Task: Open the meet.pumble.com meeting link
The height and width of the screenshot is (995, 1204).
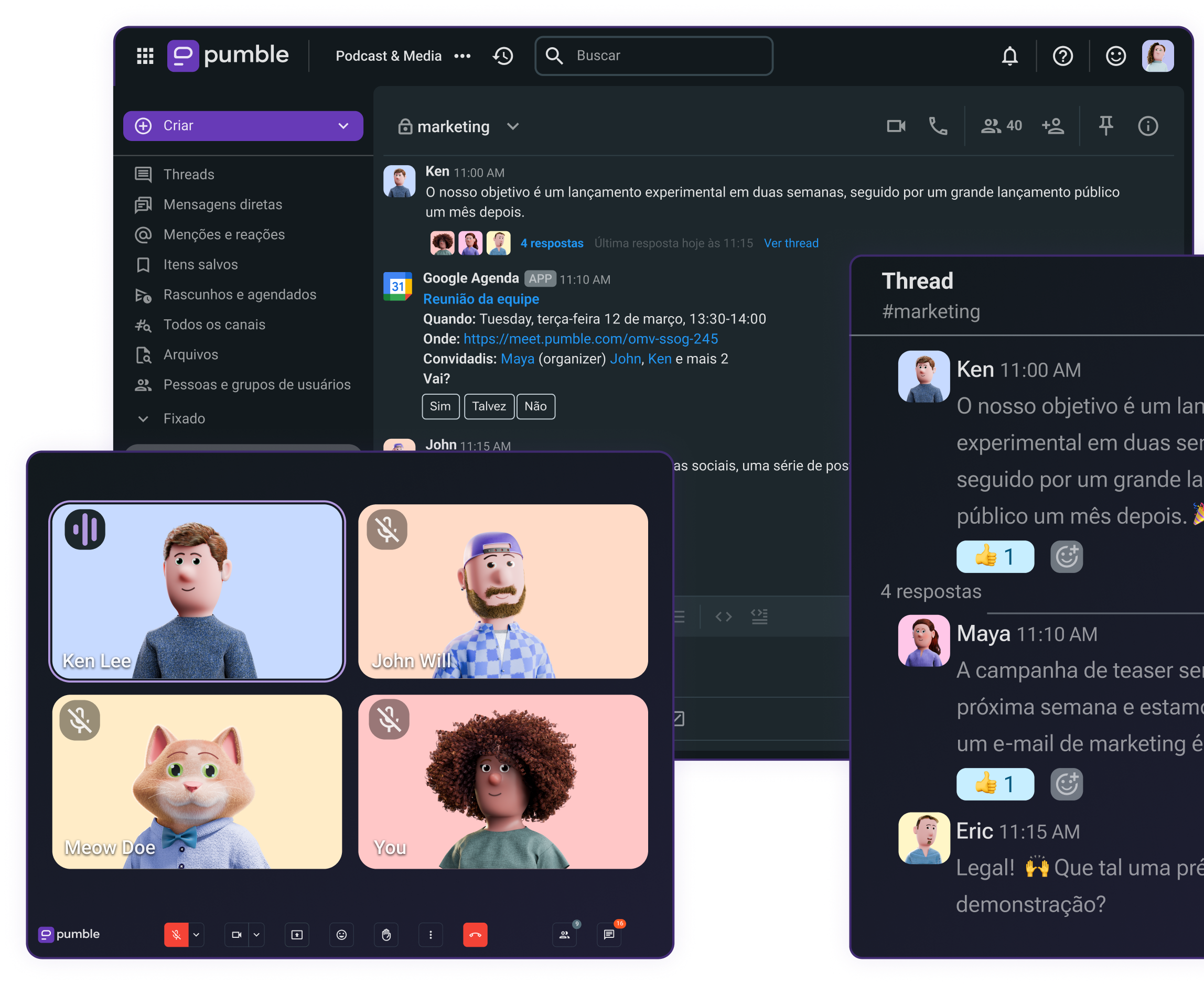Action: [x=590, y=339]
